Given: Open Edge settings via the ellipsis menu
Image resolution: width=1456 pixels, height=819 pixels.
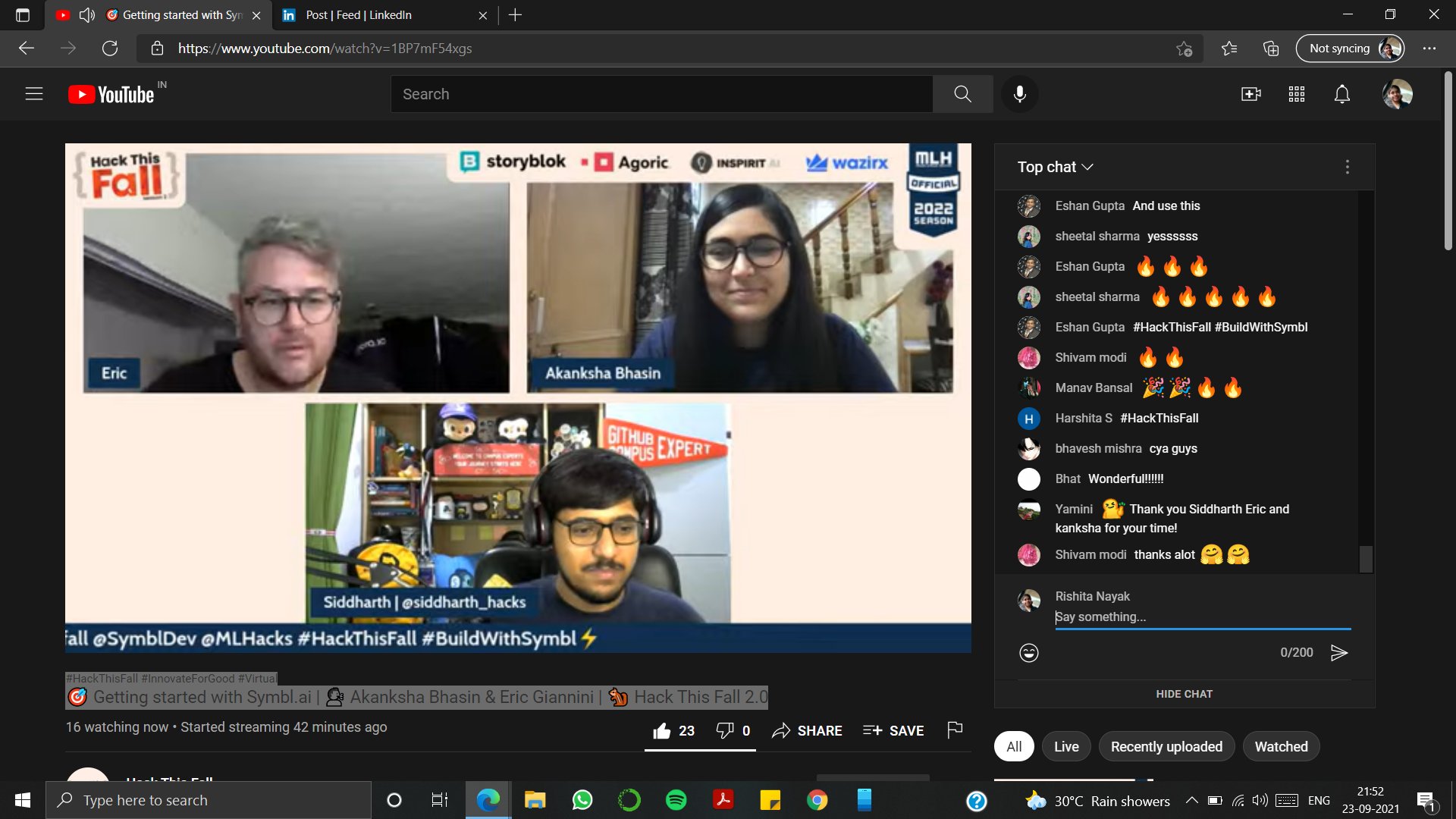Looking at the screenshot, I should [1430, 48].
